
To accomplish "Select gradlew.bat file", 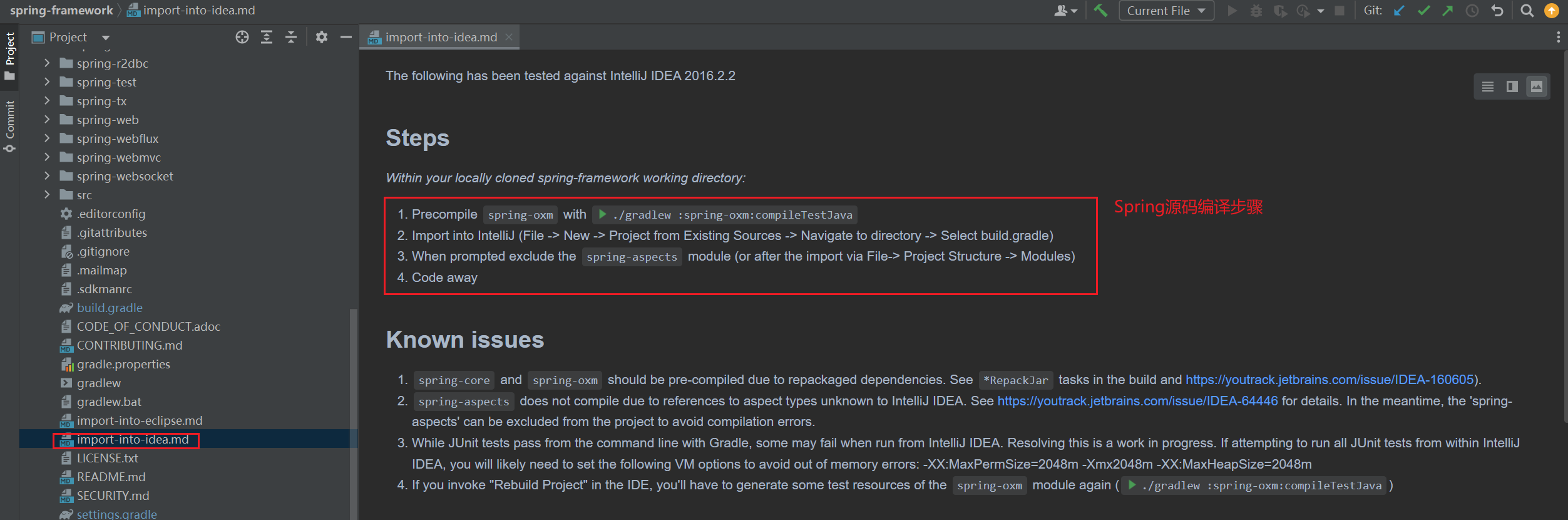I will point(109,402).
